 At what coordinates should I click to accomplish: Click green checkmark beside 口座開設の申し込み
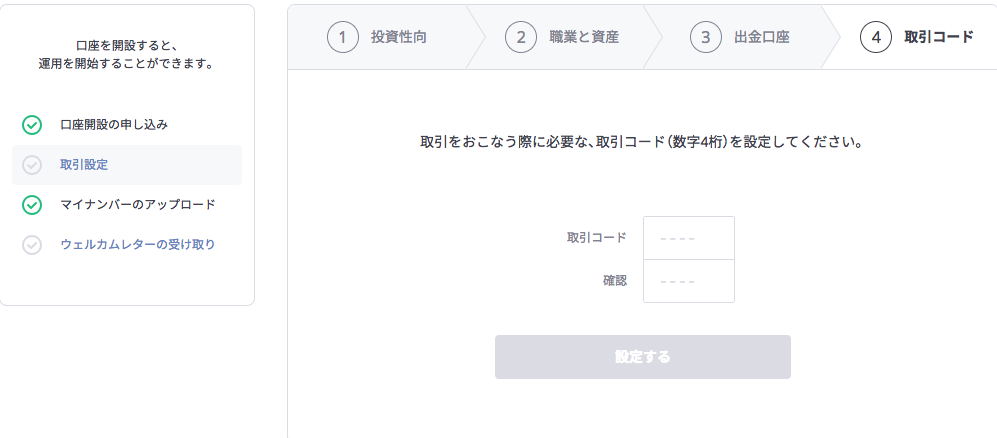32,125
